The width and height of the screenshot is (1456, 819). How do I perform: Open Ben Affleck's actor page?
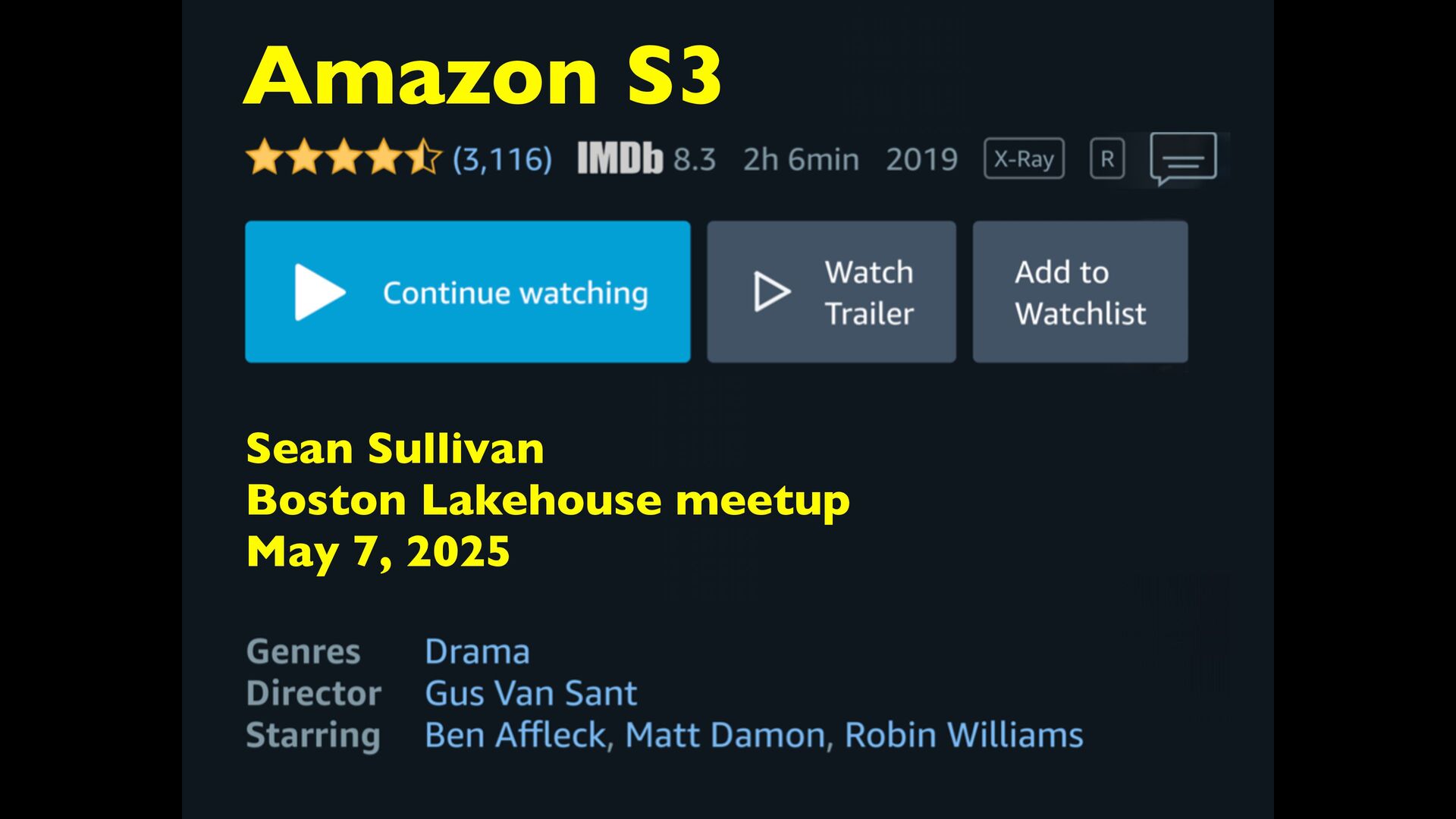pyautogui.click(x=516, y=735)
